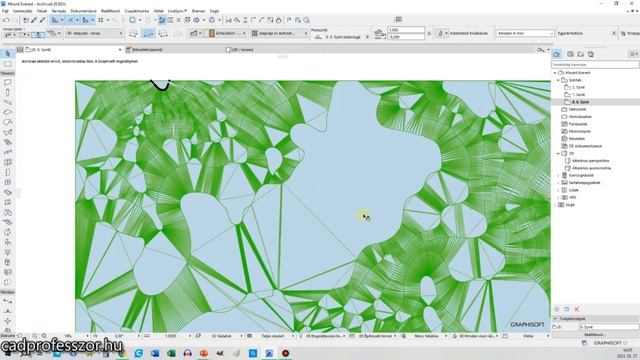Open the Layout Book in Navigator
The width and height of the screenshot is (640, 360).
pyautogui.click(x=580, y=54)
